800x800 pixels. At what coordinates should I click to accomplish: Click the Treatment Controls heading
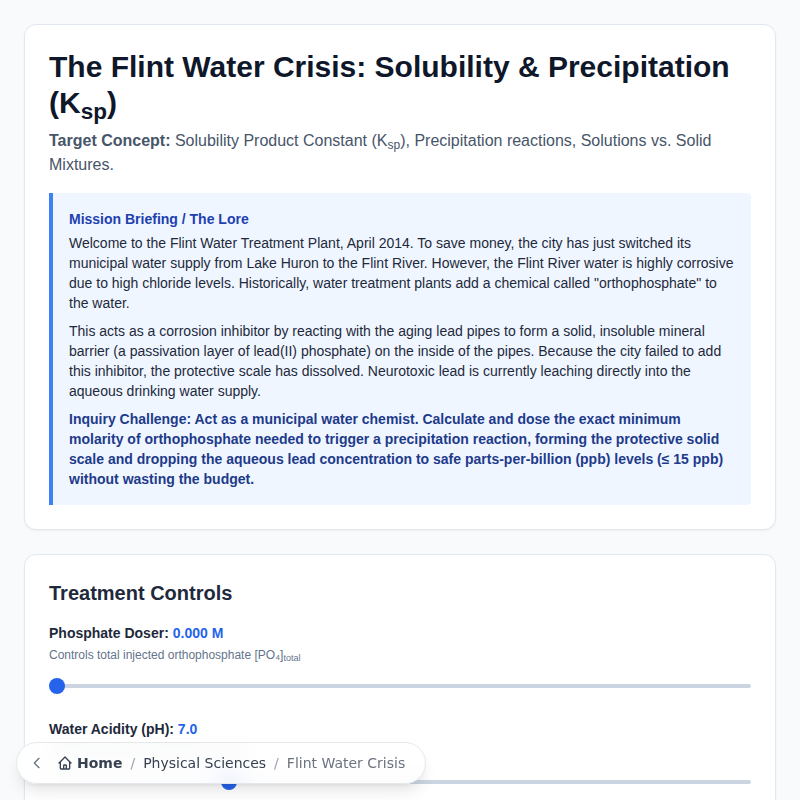(140, 593)
